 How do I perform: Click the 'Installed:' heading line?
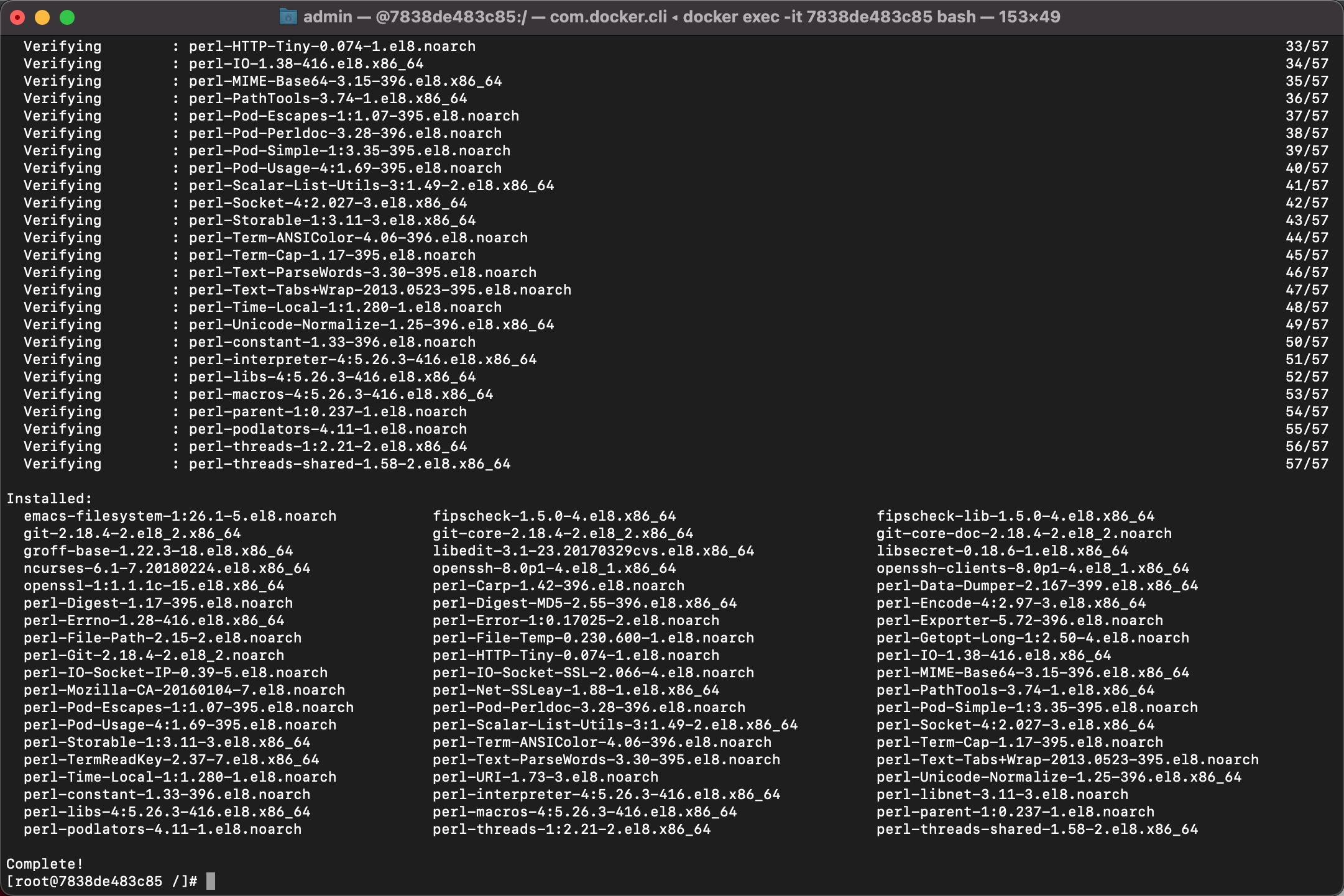tap(49, 498)
